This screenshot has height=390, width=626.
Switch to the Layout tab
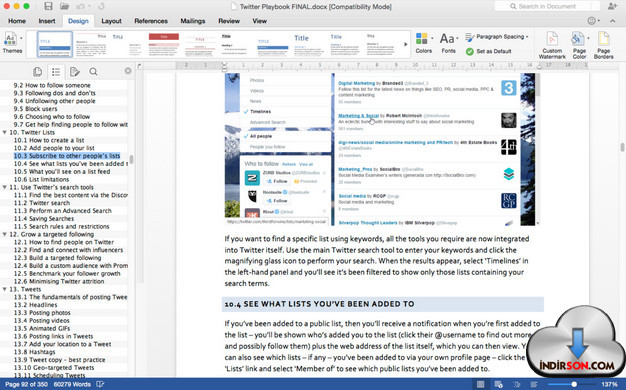tap(111, 21)
